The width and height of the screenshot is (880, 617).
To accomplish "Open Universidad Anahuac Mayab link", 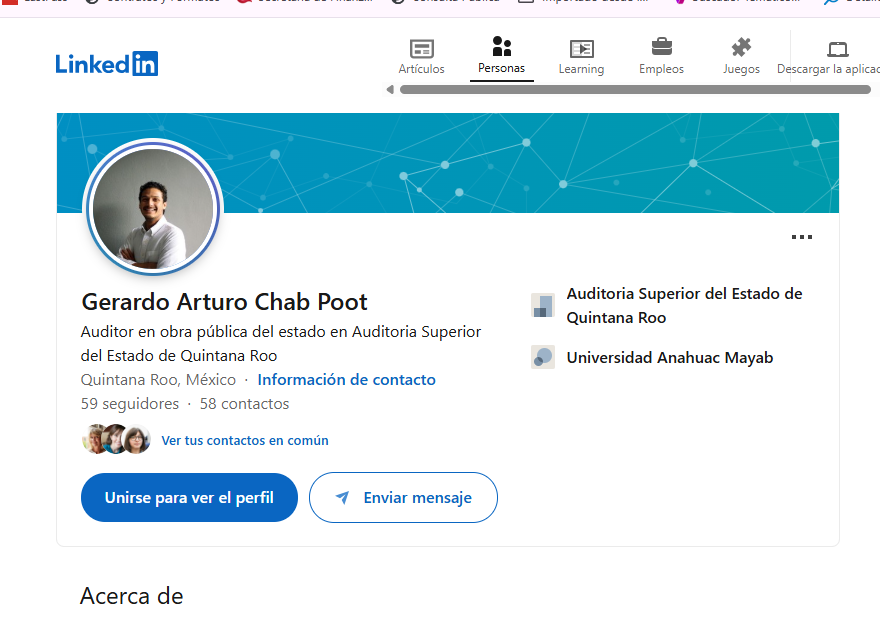I will pos(670,358).
